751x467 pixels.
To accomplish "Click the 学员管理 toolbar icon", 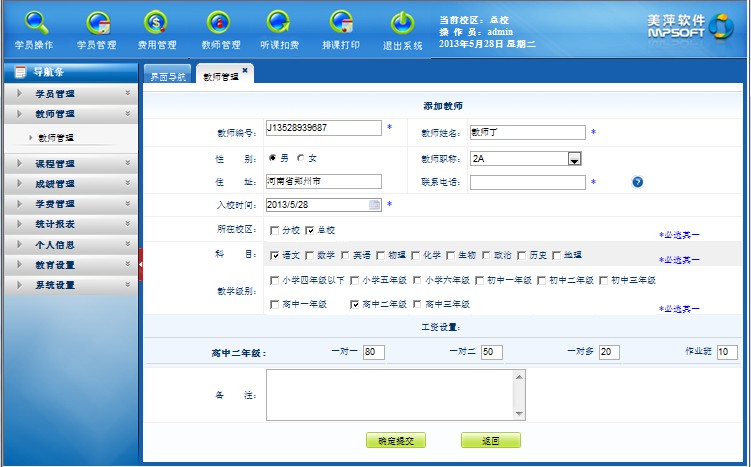I will [x=97, y=29].
